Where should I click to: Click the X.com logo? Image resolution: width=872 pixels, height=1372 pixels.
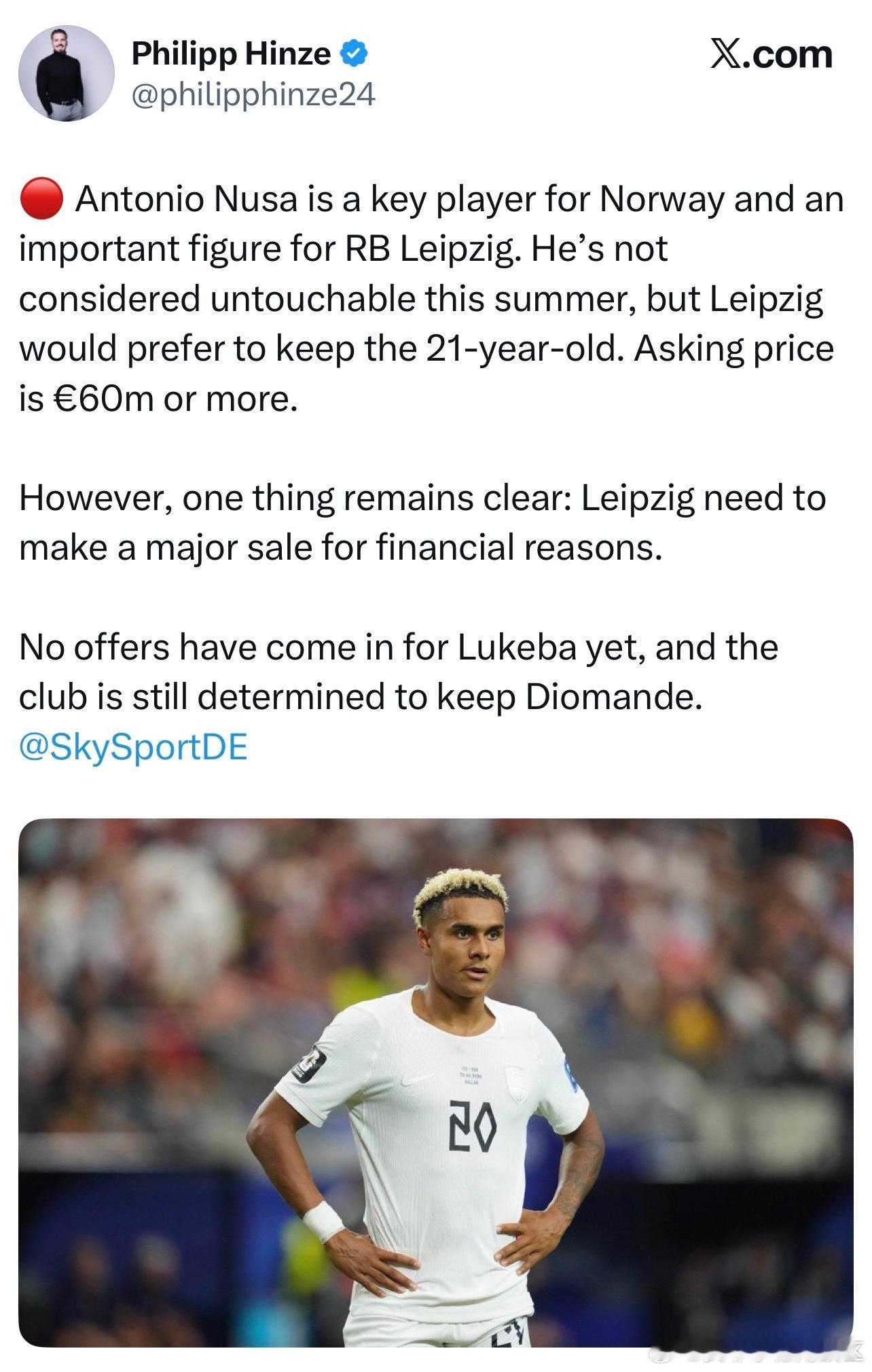coord(771,54)
